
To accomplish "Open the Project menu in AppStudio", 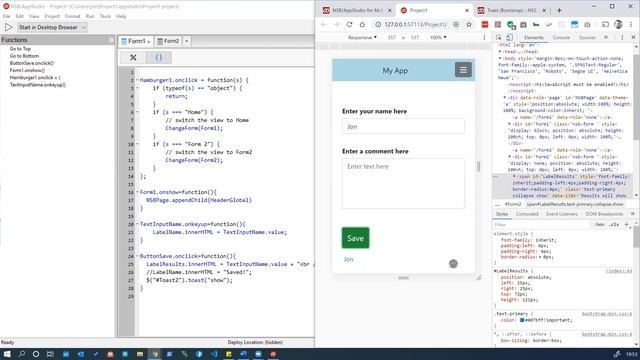I will point(52,16).
